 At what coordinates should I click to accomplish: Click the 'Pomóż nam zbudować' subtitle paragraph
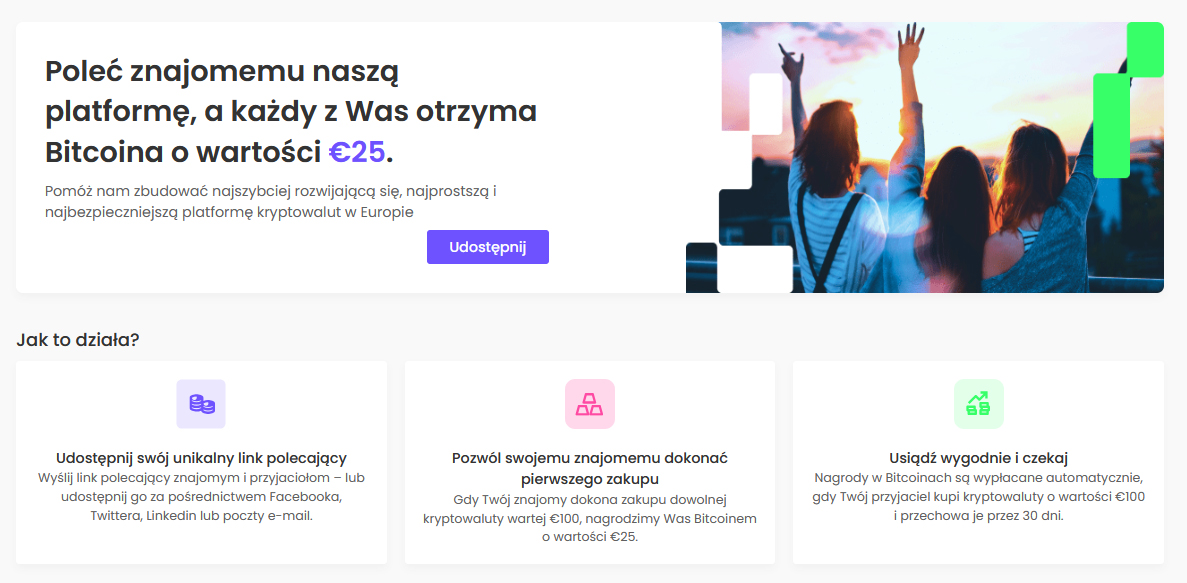coord(270,201)
